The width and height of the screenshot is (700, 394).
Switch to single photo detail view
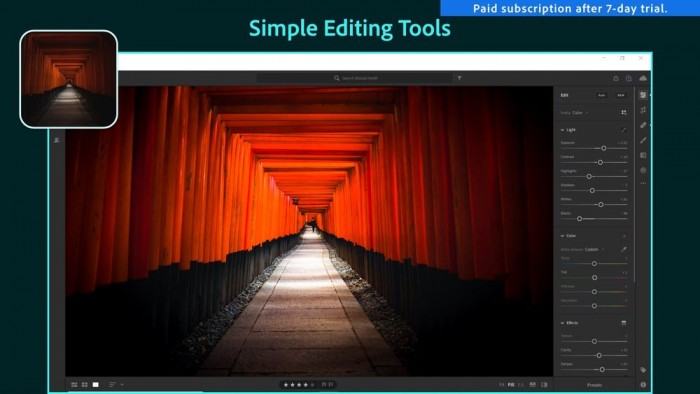click(96, 385)
